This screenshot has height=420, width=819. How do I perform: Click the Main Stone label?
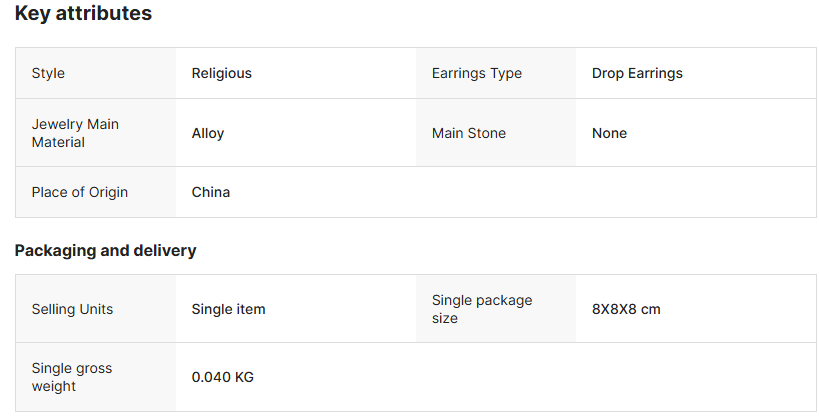(469, 133)
